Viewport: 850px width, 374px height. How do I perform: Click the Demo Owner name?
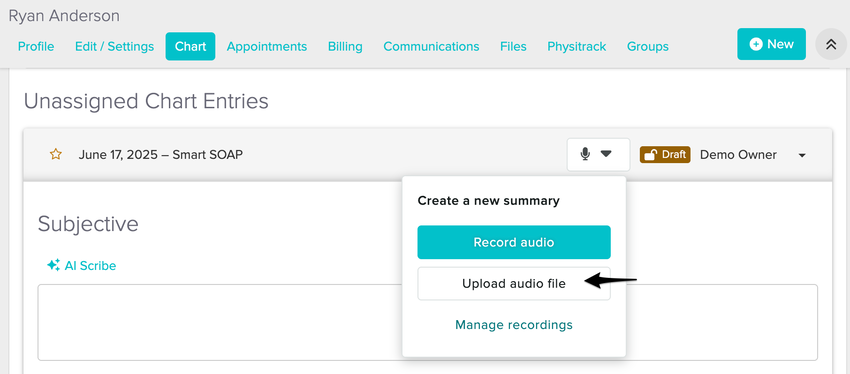[x=738, y=155]
